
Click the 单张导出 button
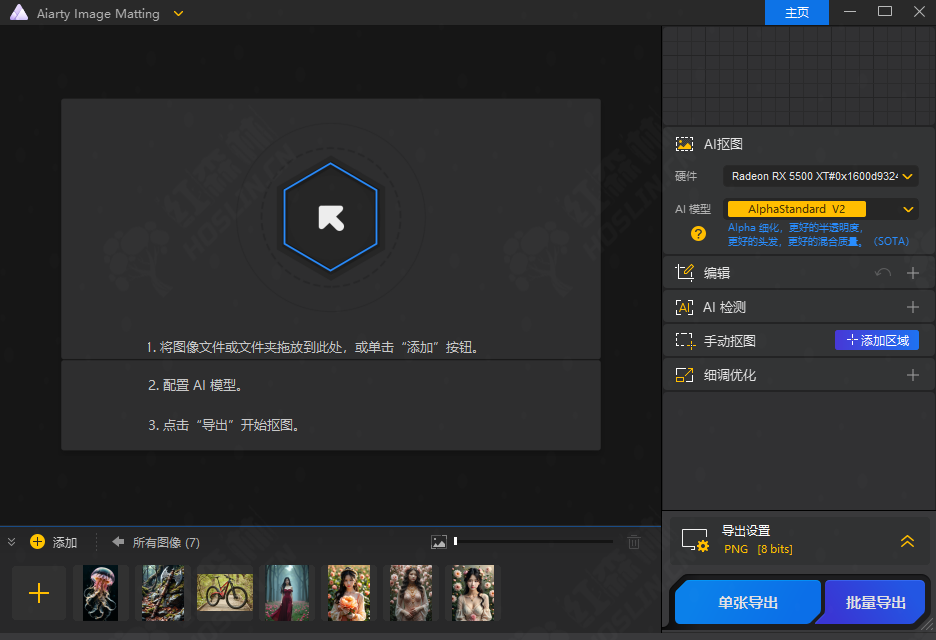(x=747, y=602)
